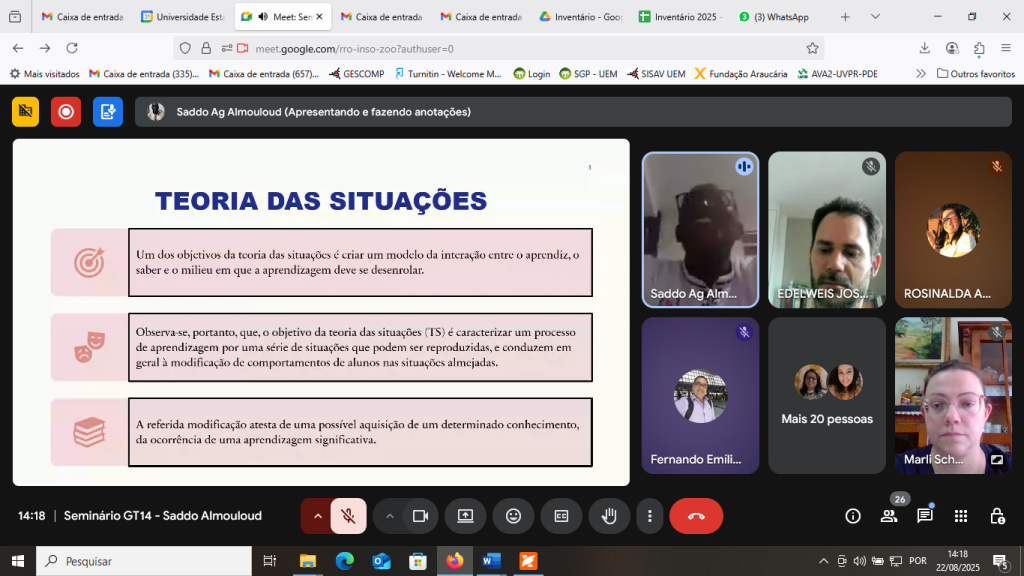The image size is (1024, 576).
Task: Switch to the WhatsApp browser tab
Action: pyautogui.click(x=773, y=17)
